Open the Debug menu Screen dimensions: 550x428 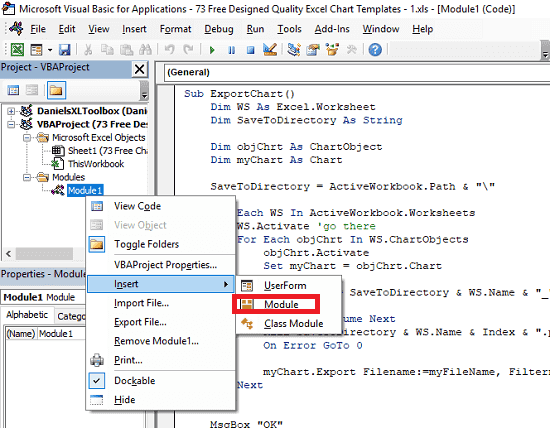[219, 29]
